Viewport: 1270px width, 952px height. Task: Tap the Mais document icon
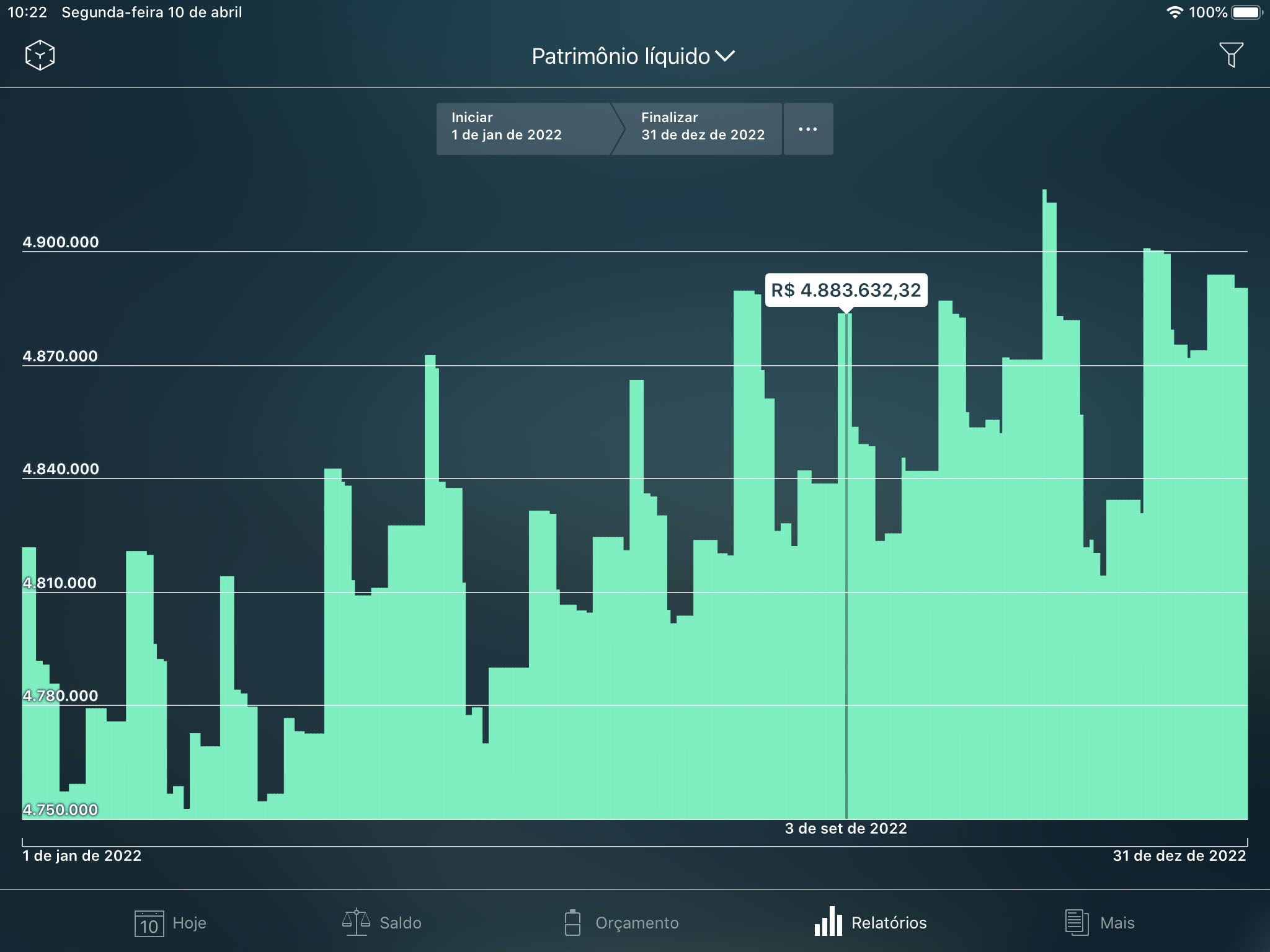tap(1077, 922)
